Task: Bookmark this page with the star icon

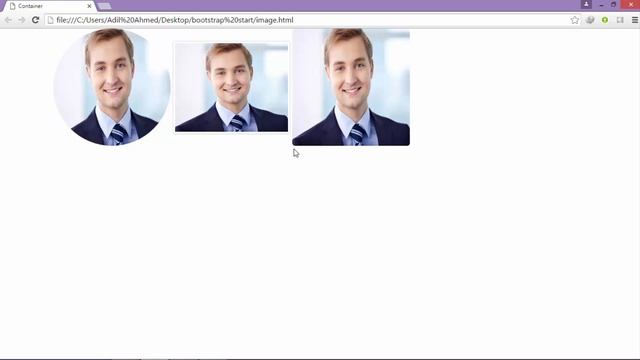Action: click(575, 20)
